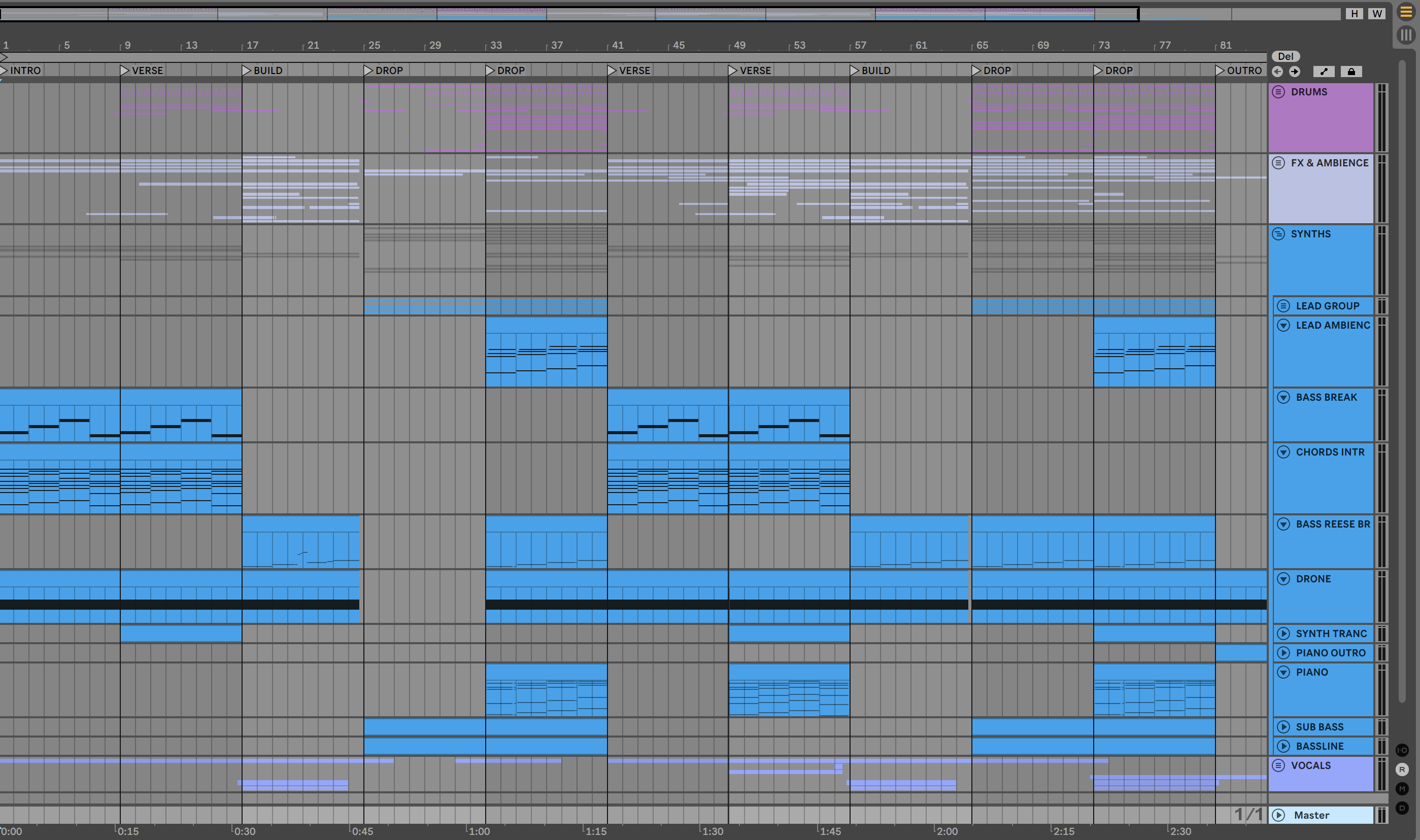Unfold the PIANO OUTRO track
Viewport: 1420px width, 840px height.
1283,653
